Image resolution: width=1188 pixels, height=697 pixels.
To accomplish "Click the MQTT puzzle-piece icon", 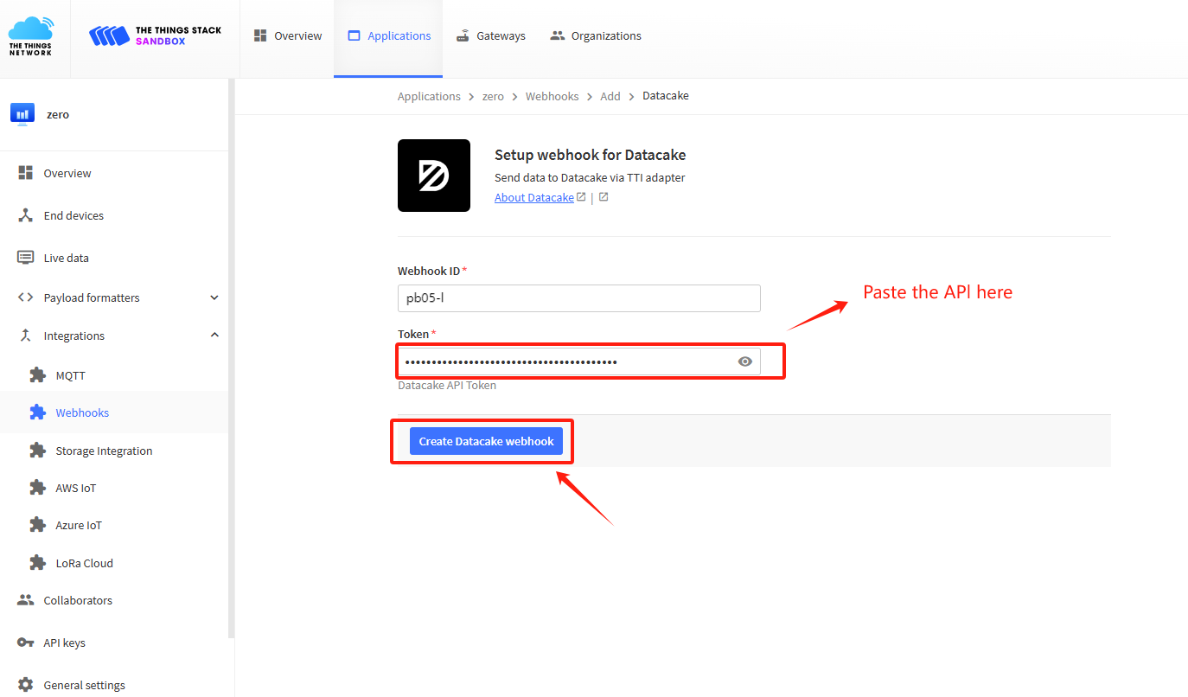I will tap(38, 375).
